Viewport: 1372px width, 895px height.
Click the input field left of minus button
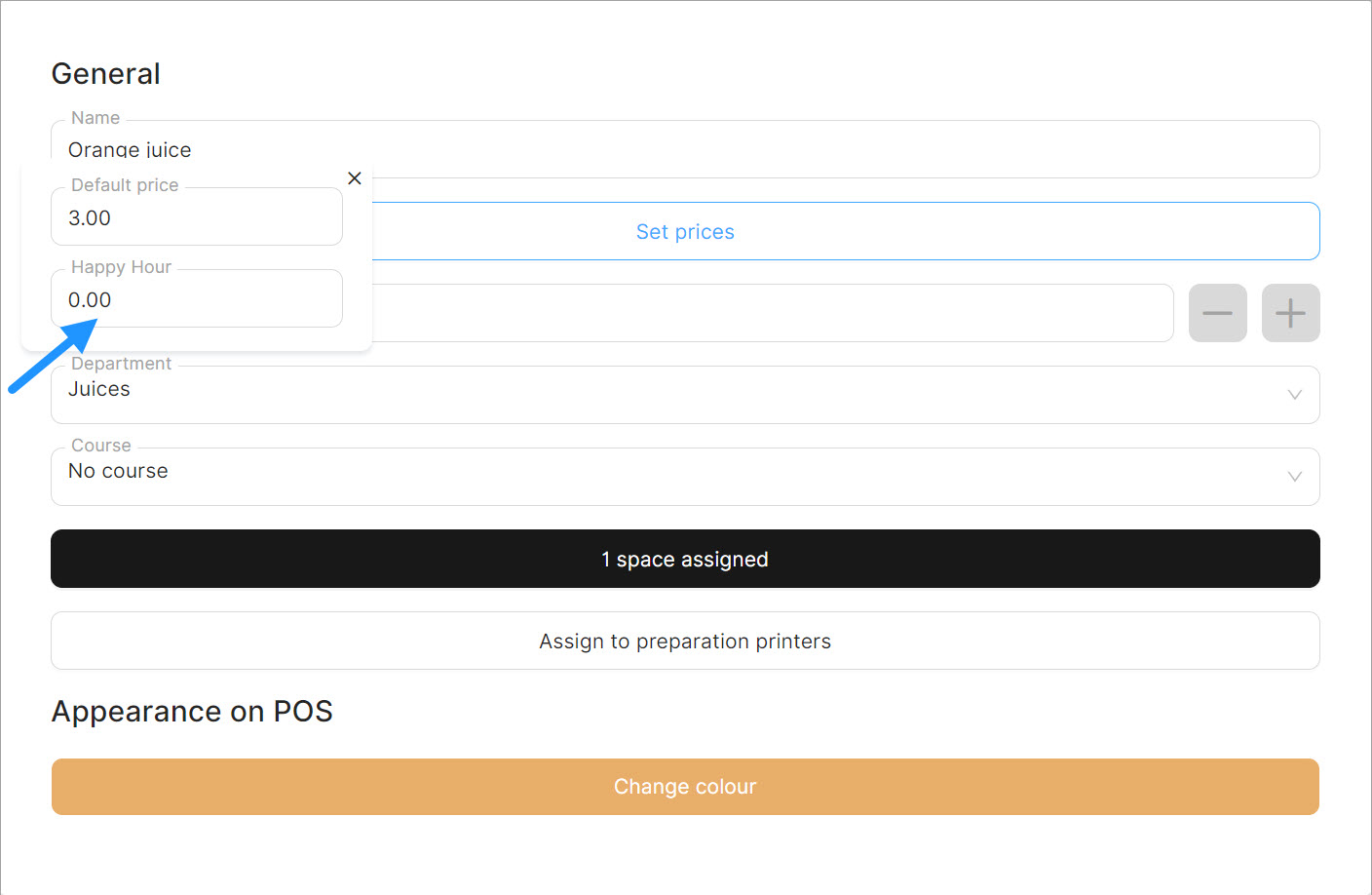pos(770,314)
